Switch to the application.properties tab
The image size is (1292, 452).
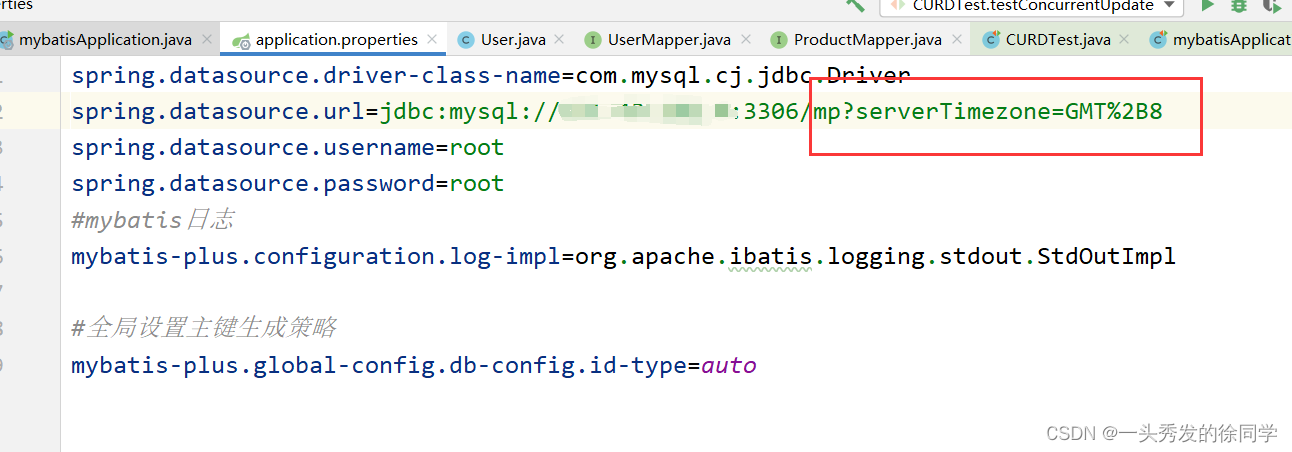click(337, 40)
